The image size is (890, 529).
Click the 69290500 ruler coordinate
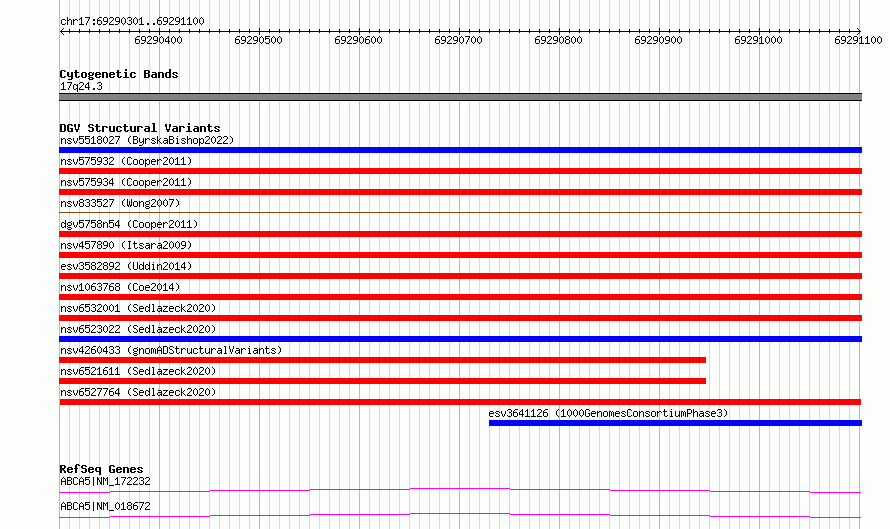click(258, 40)
